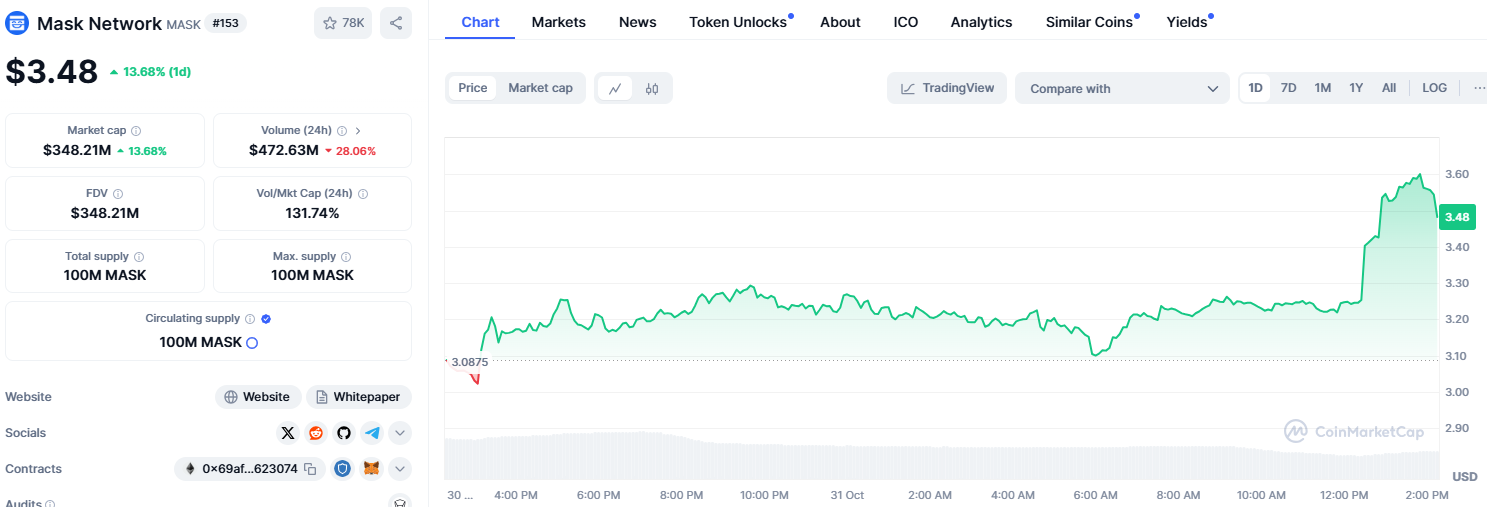The height and width of the screenshot is (507, 1487).
Task: Set chart range to All
Action: pyautogui.click(x=1389, y=88)
